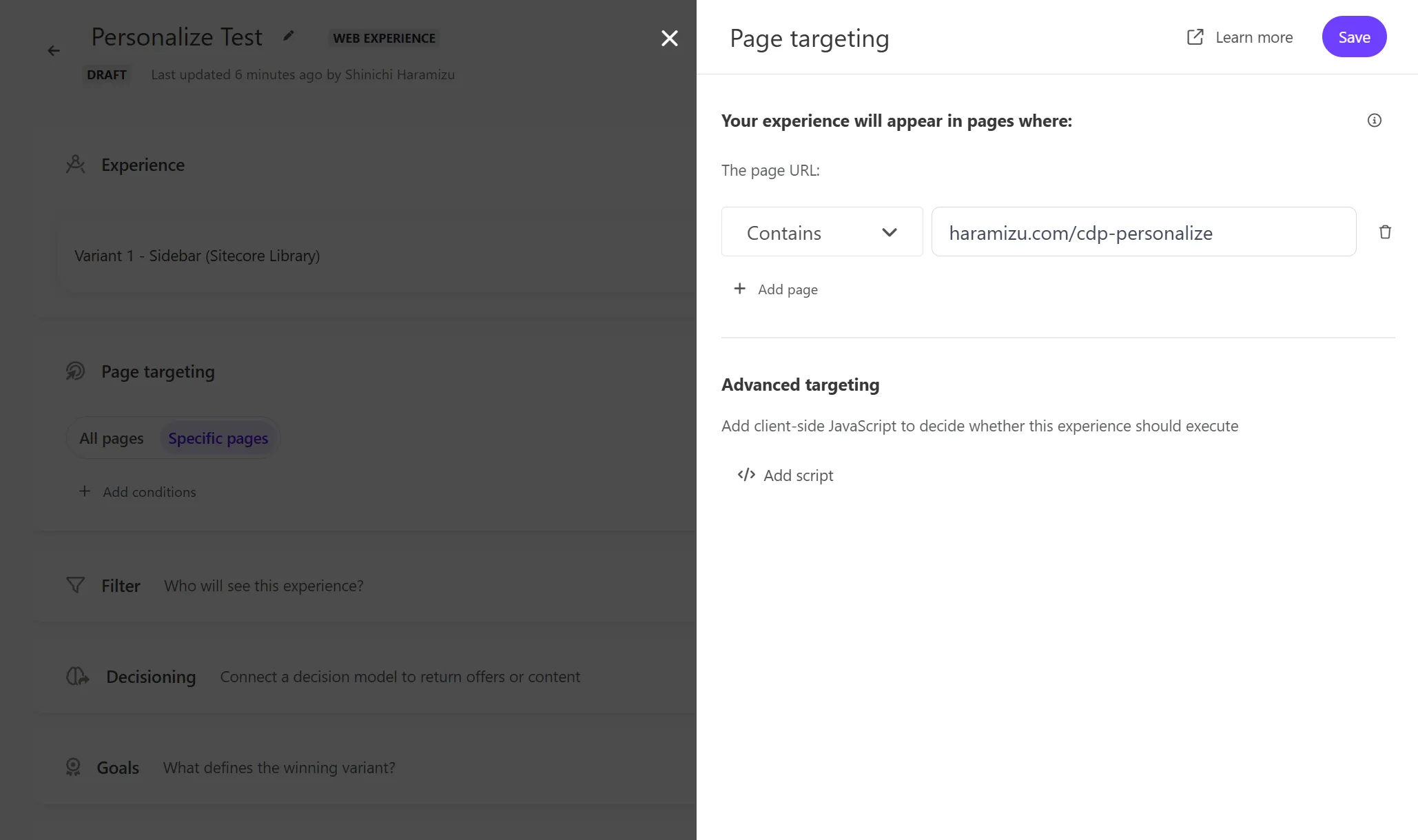Click the Add script code icon

[746, 474]
